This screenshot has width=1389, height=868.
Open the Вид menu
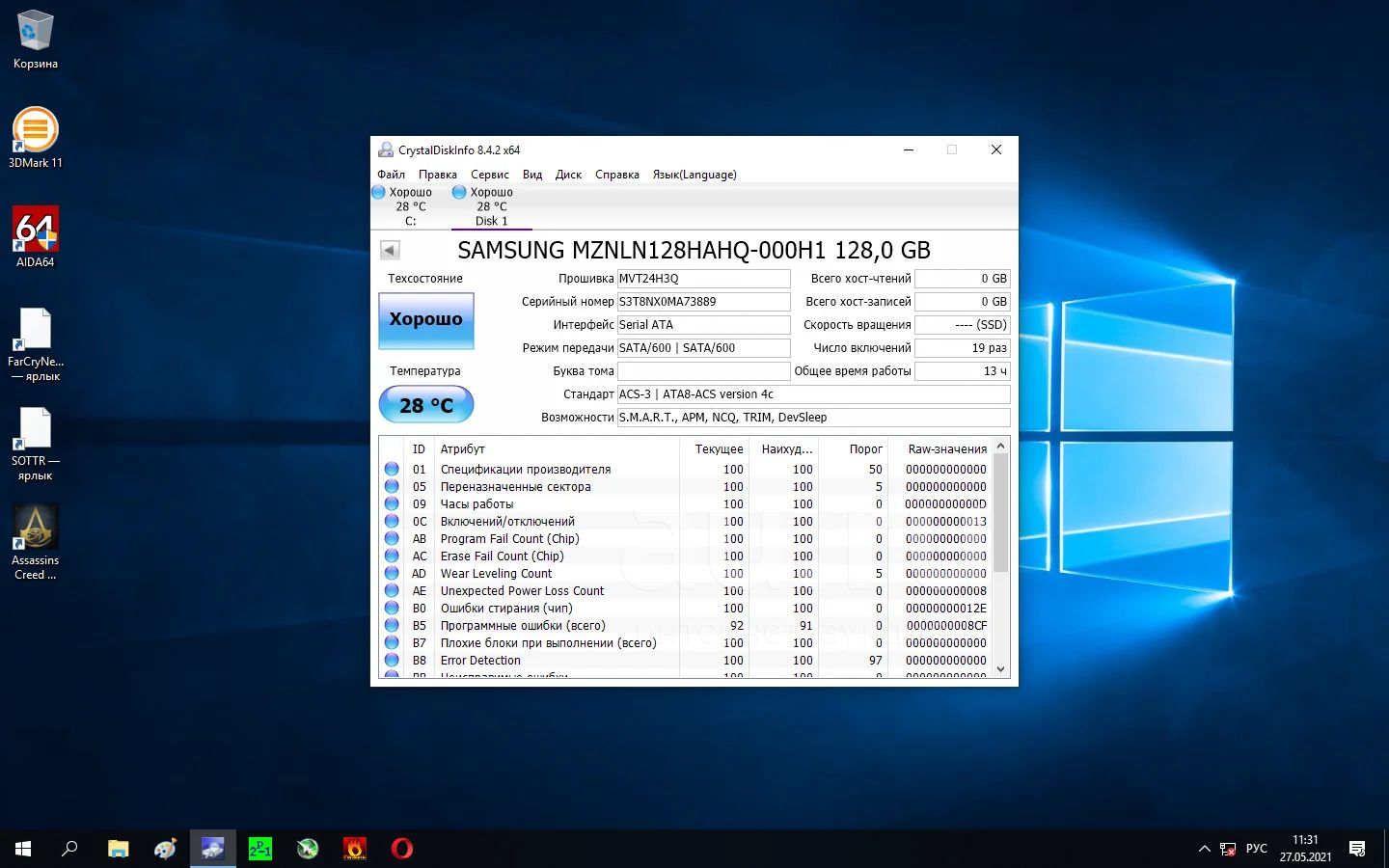532,175
